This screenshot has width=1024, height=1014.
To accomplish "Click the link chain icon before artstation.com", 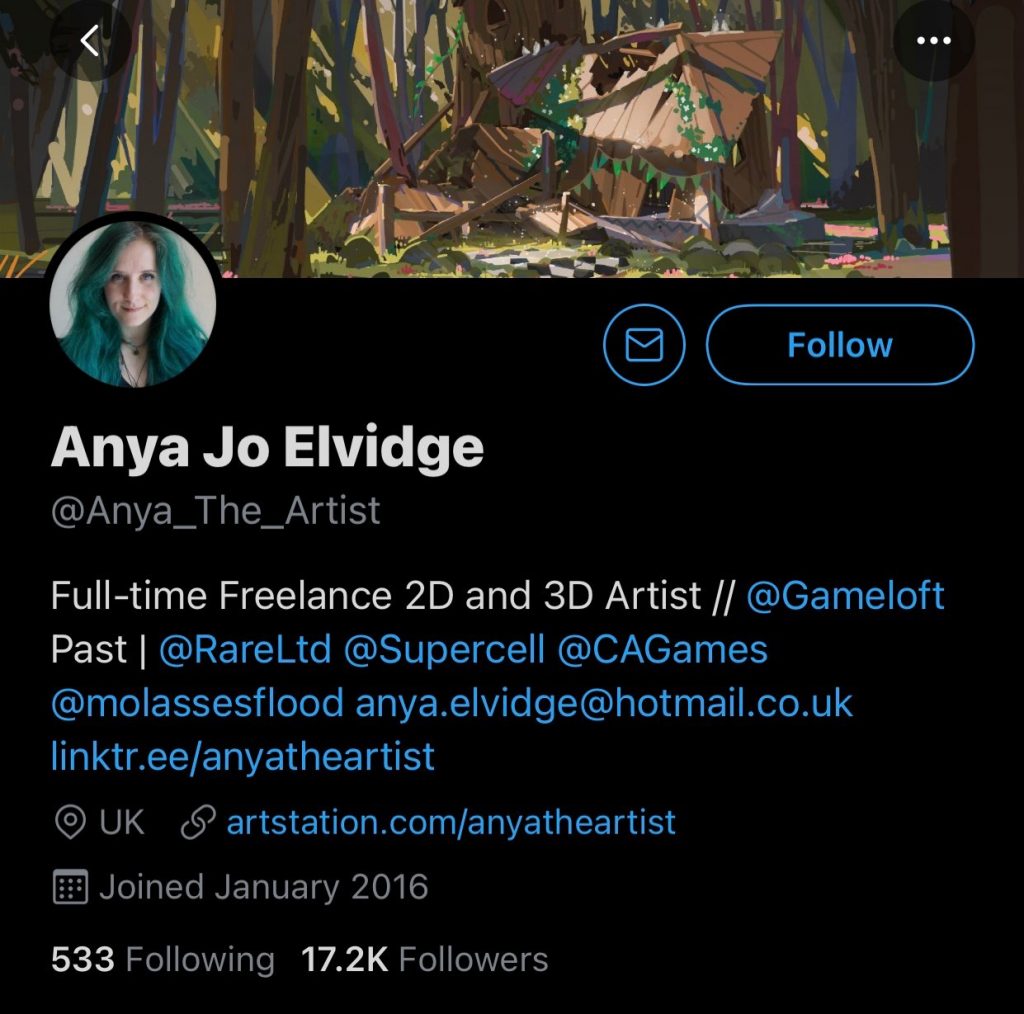I will point(199,822).
